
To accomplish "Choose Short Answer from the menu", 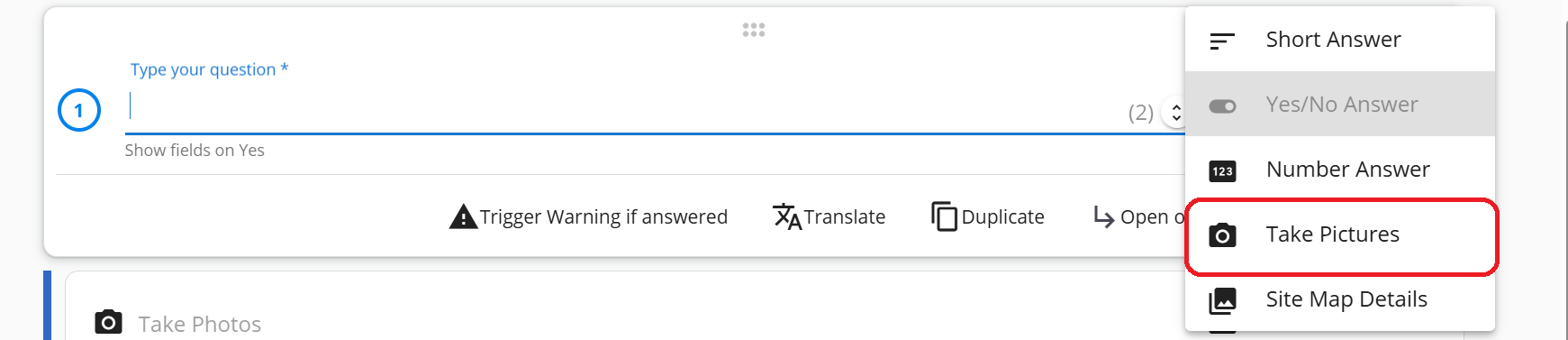I will (x=1340, y=40).
